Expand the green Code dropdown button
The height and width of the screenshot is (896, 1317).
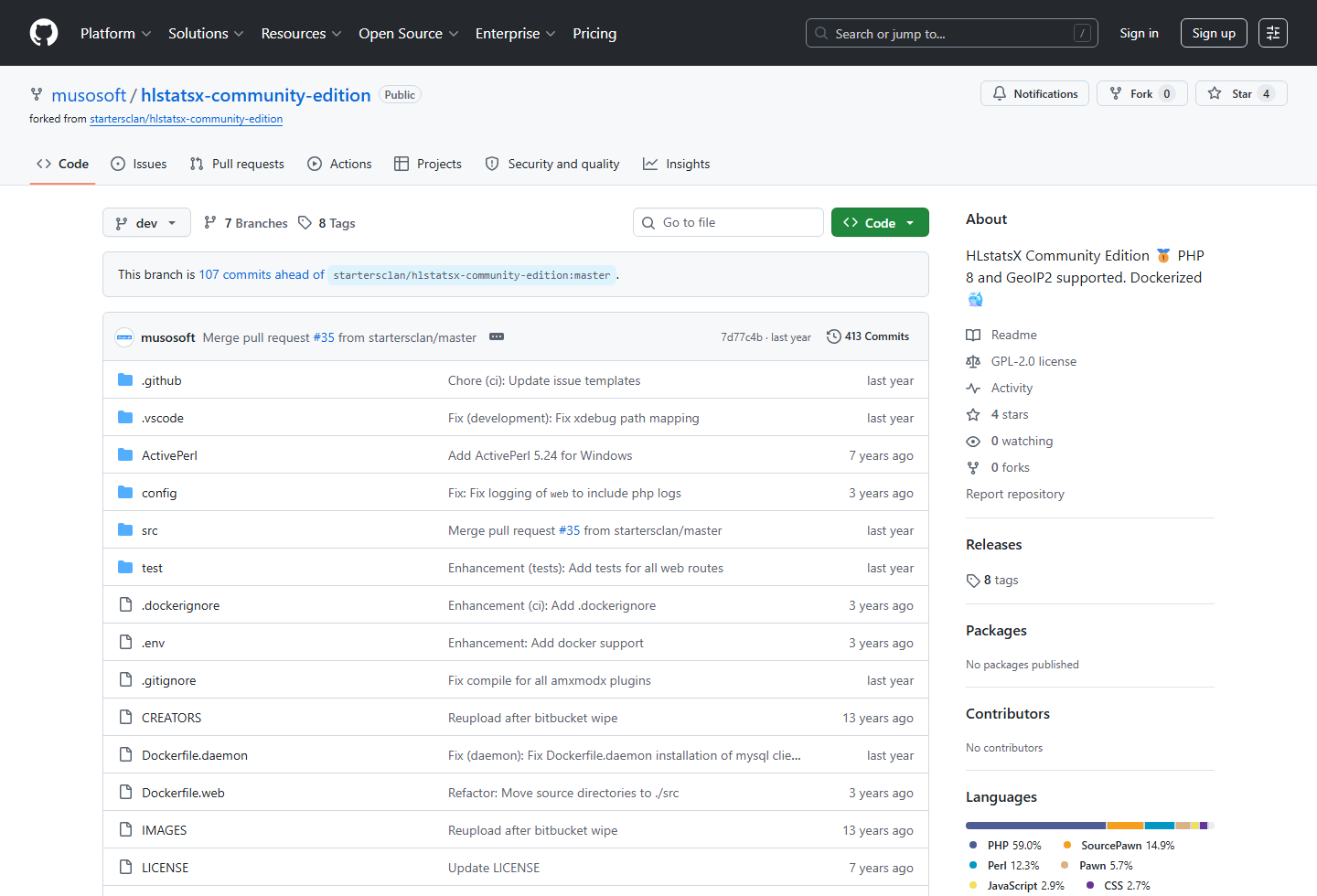[x=880, y=222]
